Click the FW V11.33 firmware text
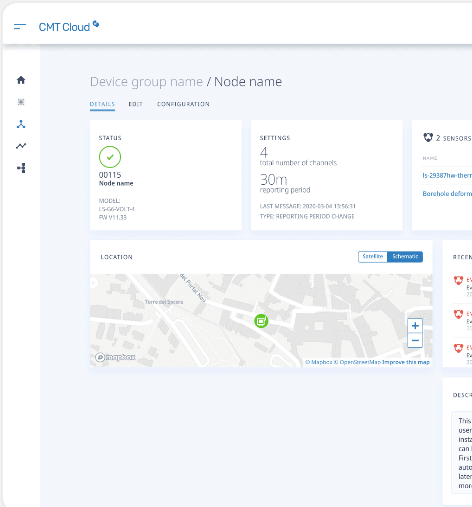The height and width of the screenshot is (507, 472). click(113, 217)
